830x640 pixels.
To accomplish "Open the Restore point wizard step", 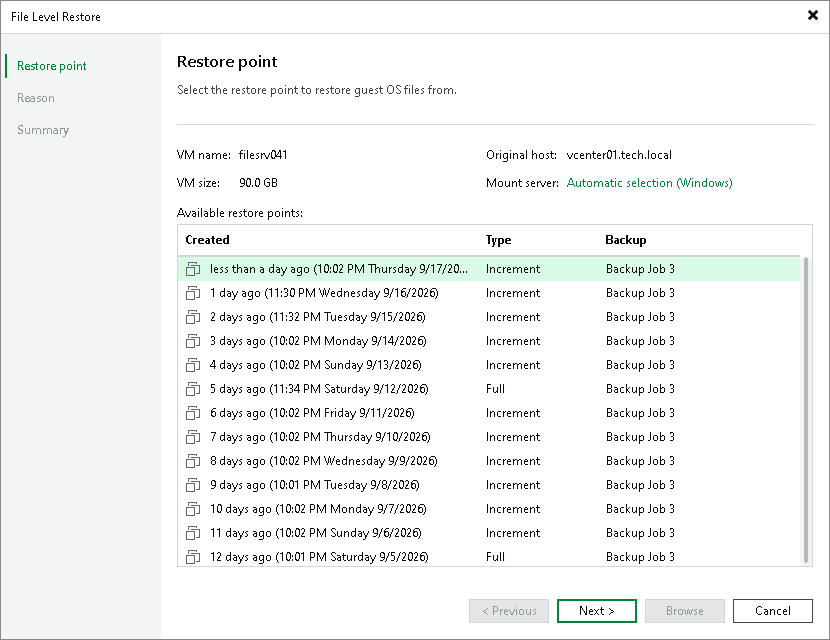I will 51,66.
